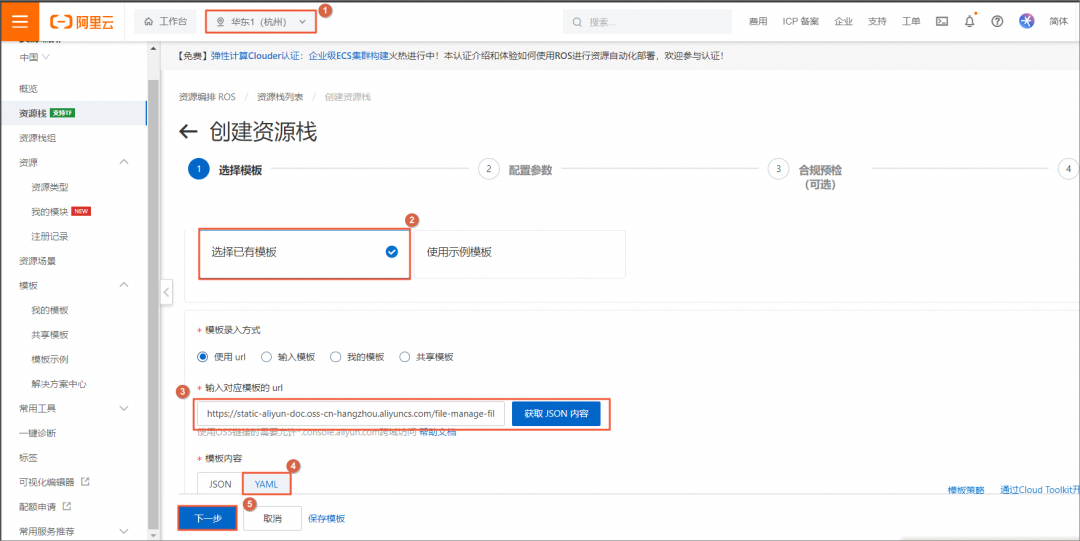Screen dimensions: 1080x541
Task: Open 企业级ECS集群构建 banner link
Action: coord(349,56)
